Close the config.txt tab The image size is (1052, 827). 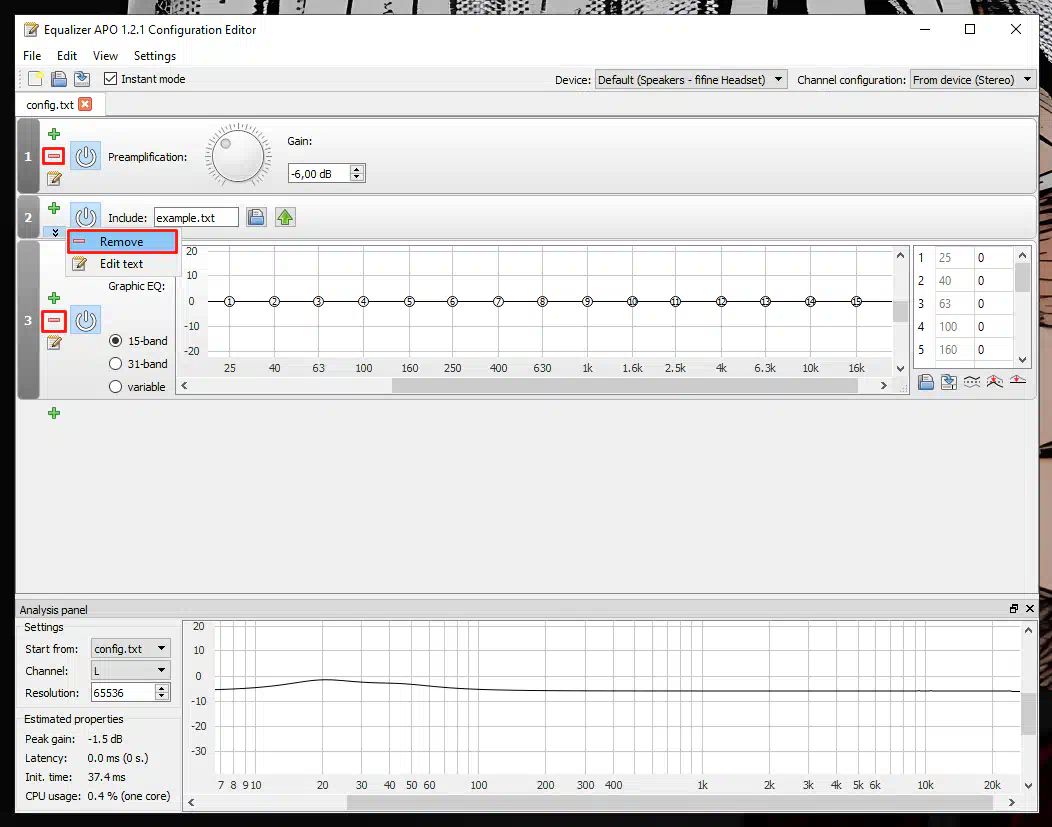click(x=85, y=105)
